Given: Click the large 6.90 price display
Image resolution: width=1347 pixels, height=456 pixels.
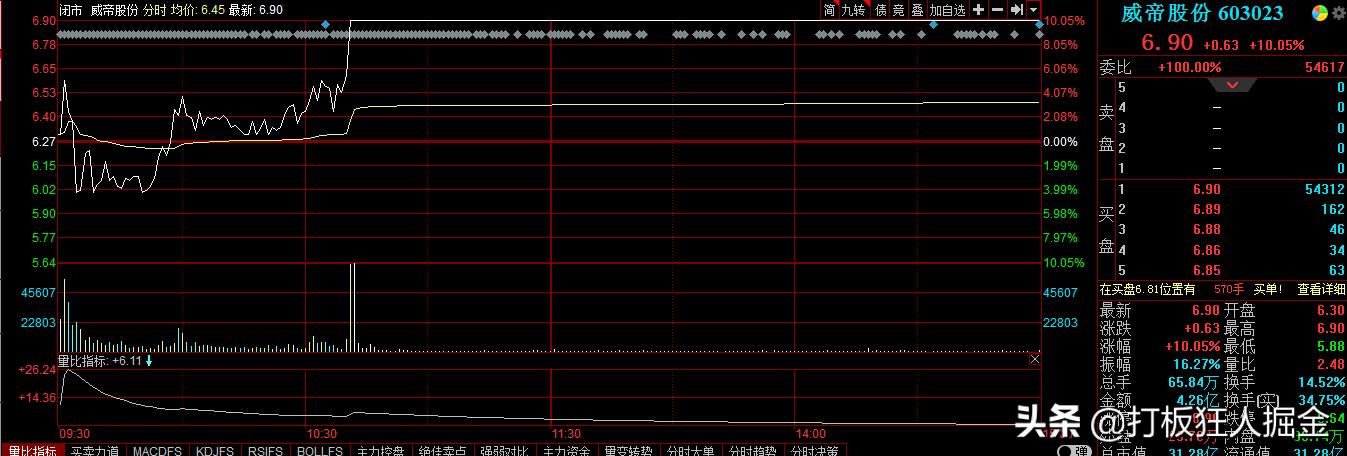Looking at the screenshot, I should [1168, 42].
